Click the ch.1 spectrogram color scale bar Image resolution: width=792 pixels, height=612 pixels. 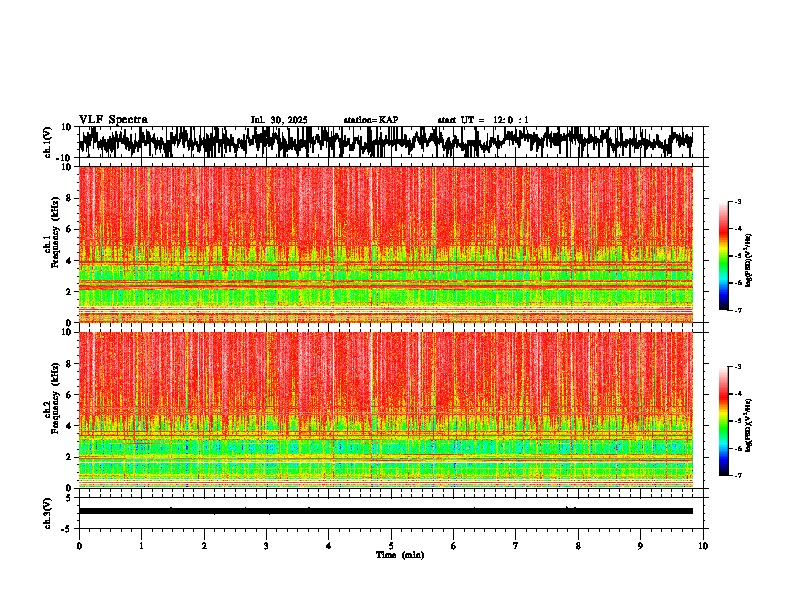(723, 256)
